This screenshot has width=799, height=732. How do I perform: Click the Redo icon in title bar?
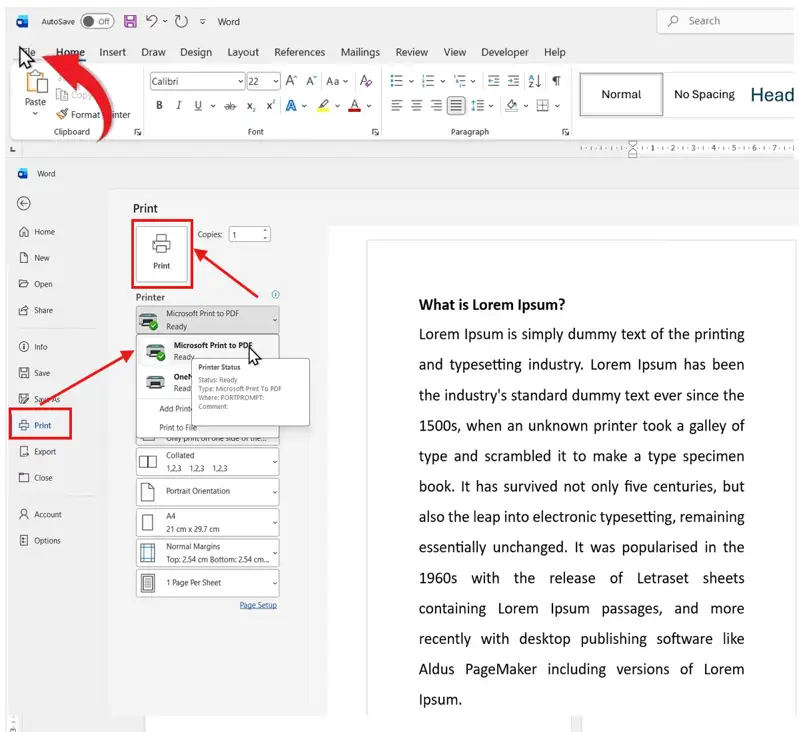click(x=181, y=21)
